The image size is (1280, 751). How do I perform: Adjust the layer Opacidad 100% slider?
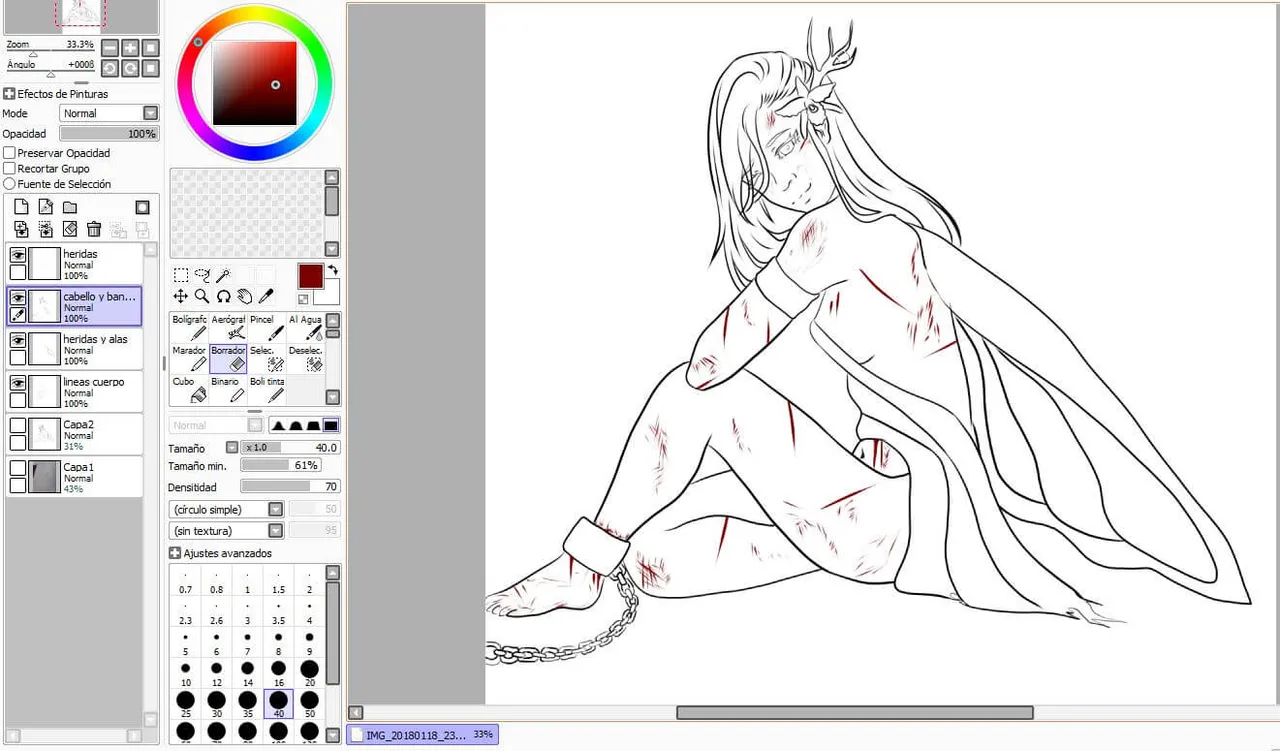(x=109, y=133)
